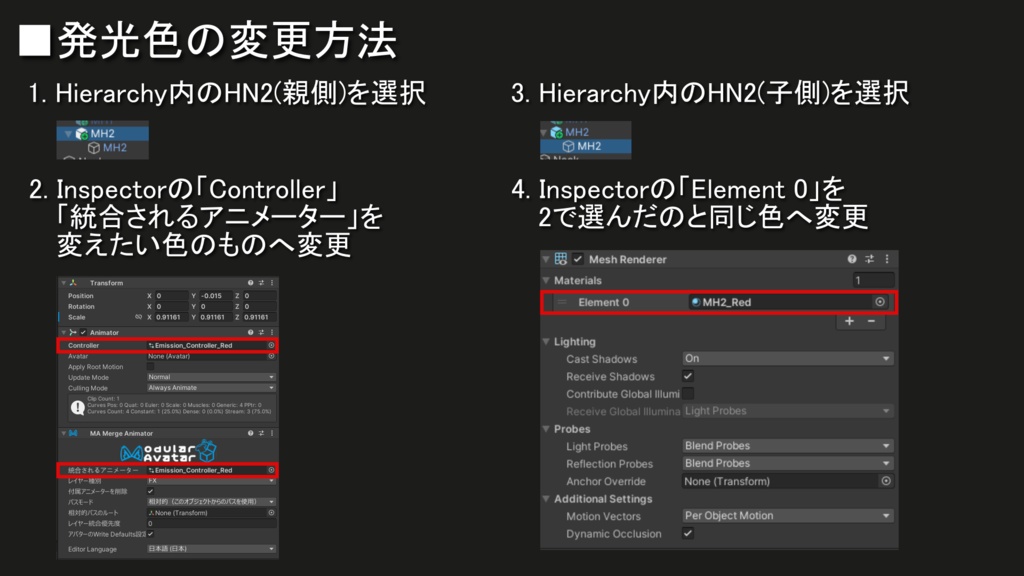
Task: Open パスモード dropdown
Action: click(211, 502)
